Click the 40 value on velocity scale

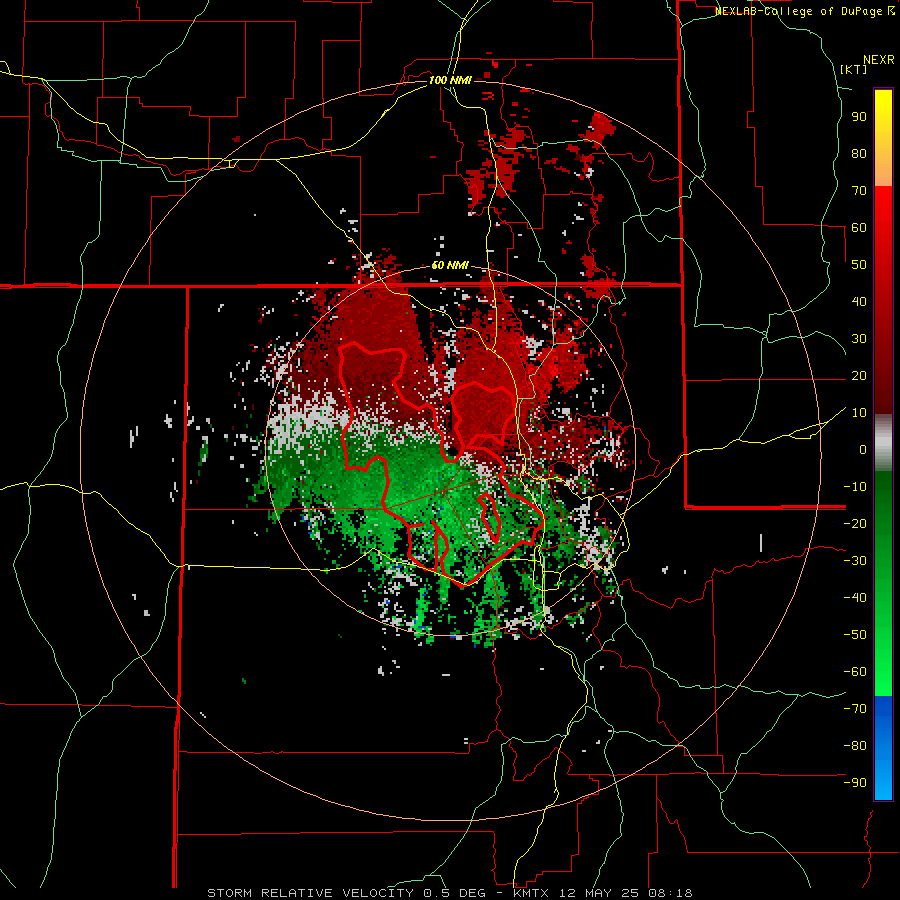(859, 302)
